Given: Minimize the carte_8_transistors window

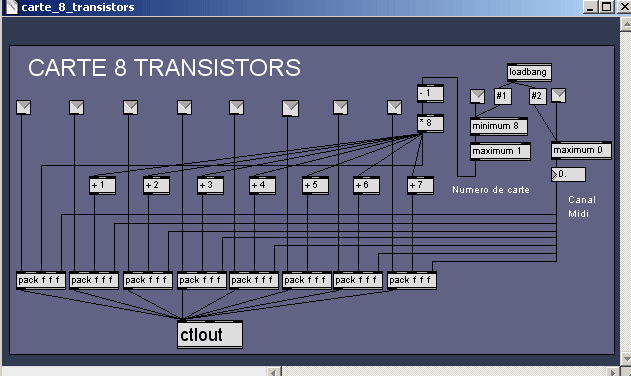Looking at the screenshot, I should tap(590, 7).
